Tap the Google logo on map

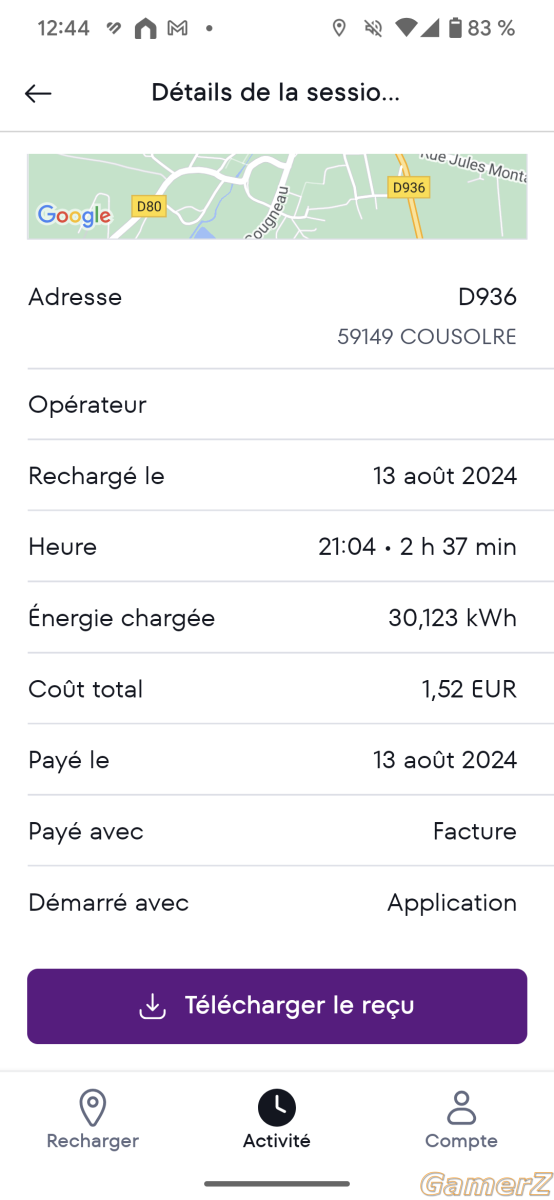point(74,215)
